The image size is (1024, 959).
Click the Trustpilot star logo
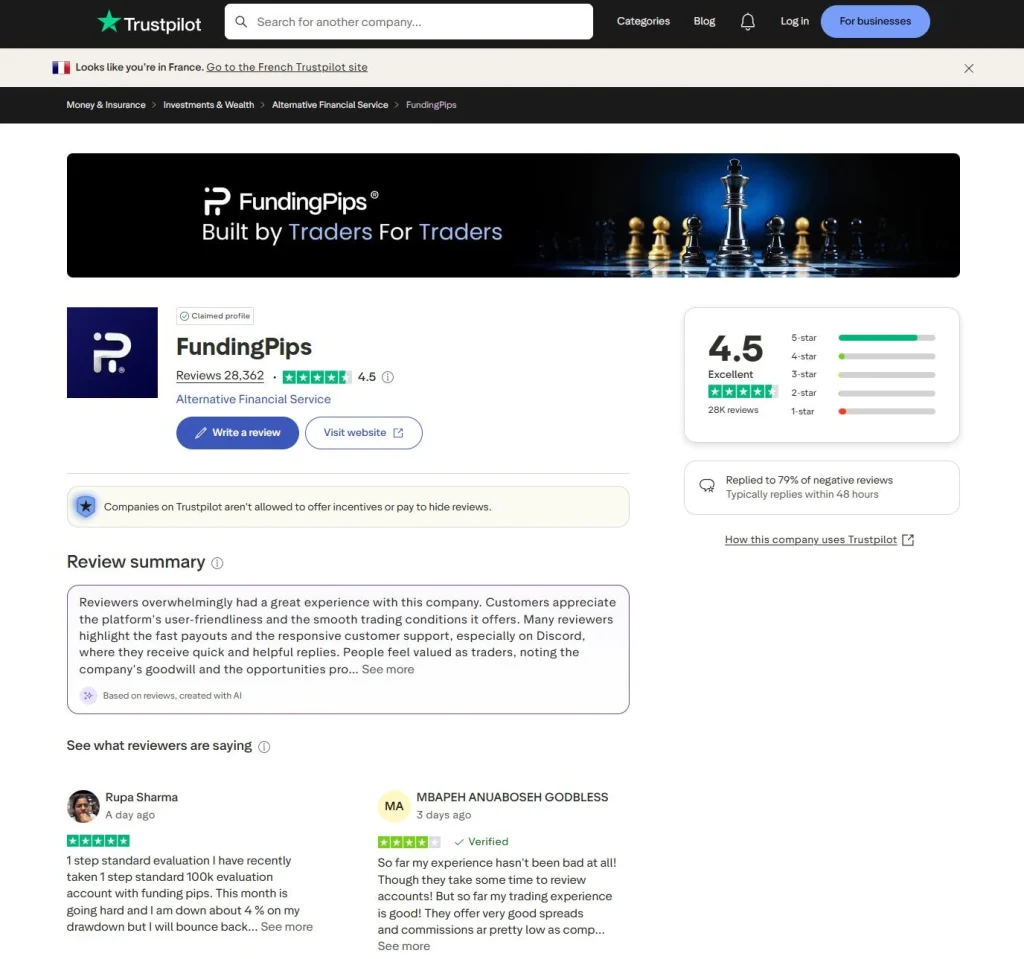coord(108,21)
